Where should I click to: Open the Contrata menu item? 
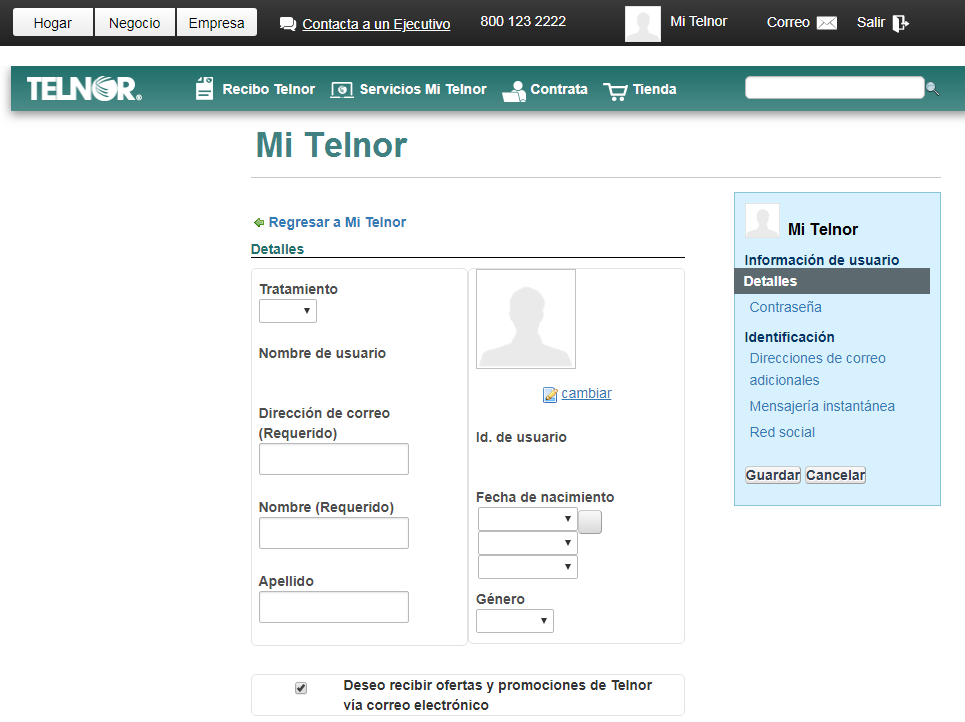click(x=559, y=89)
